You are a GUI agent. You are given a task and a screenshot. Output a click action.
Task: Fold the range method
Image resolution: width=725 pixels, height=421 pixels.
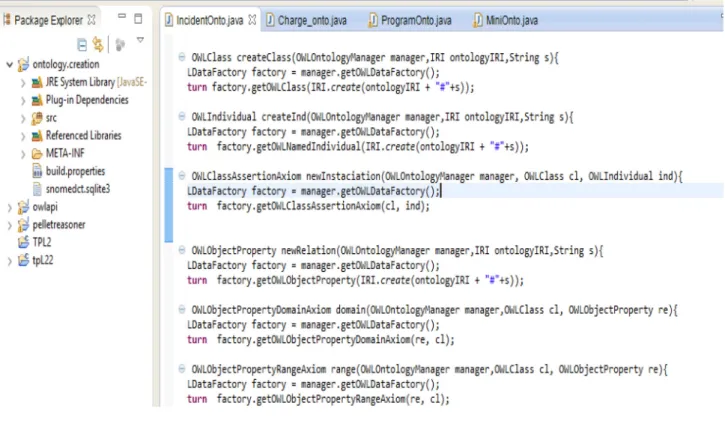182,368
